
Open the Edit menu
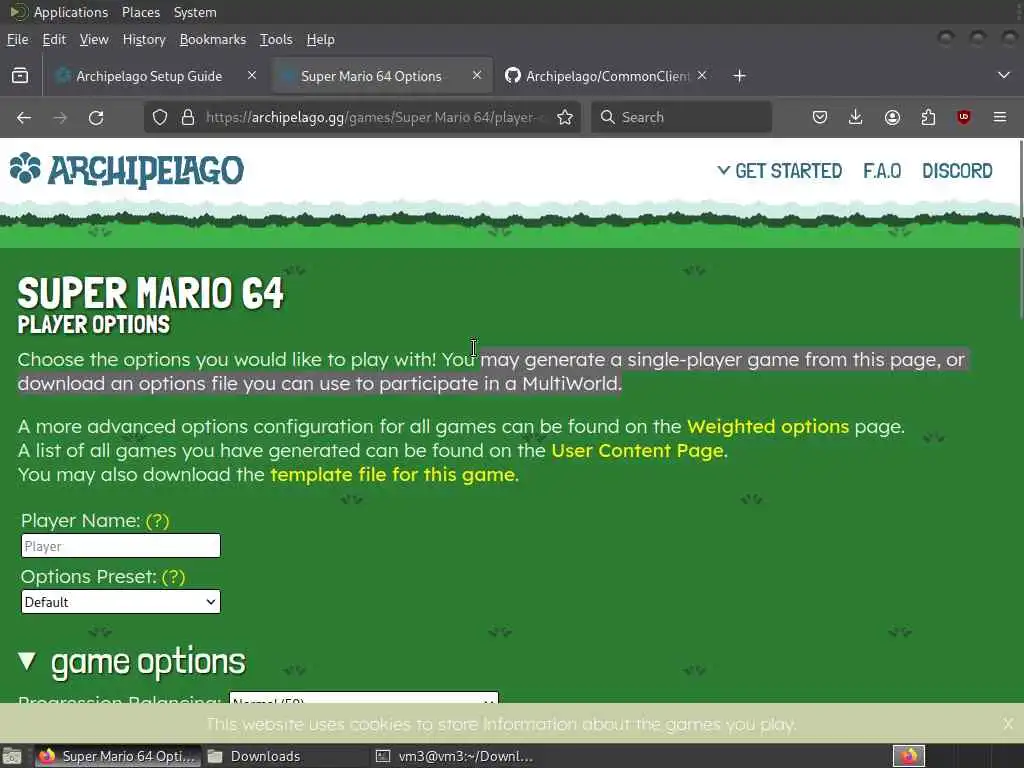(54, 40)
